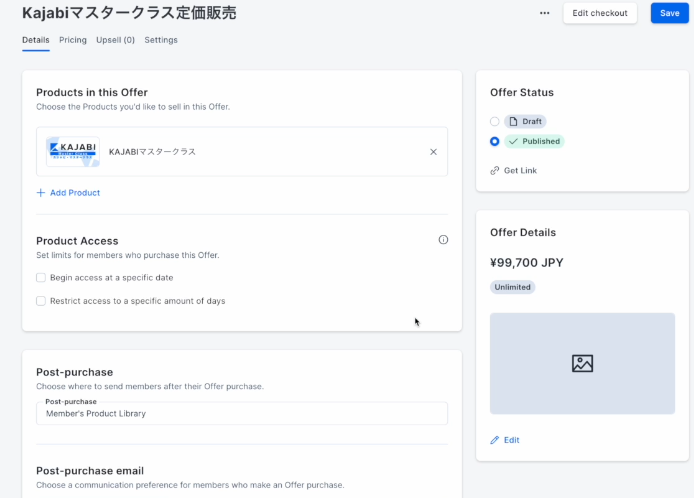The height and width of the screenshot is (498, 694).
Task: Select the Draft status radio button
Action: pos(495,121)
